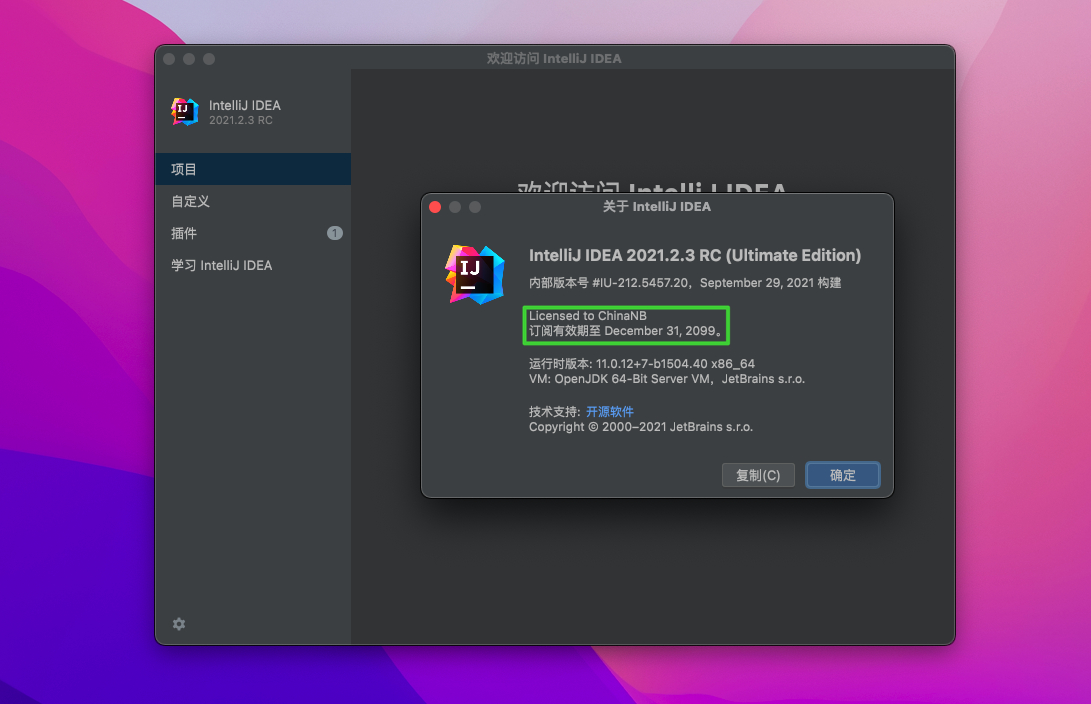The width and height of the screenshot is (1091, 704).
Task: Select 项目 tab in sidebar
Action: (x=253, y=169)
